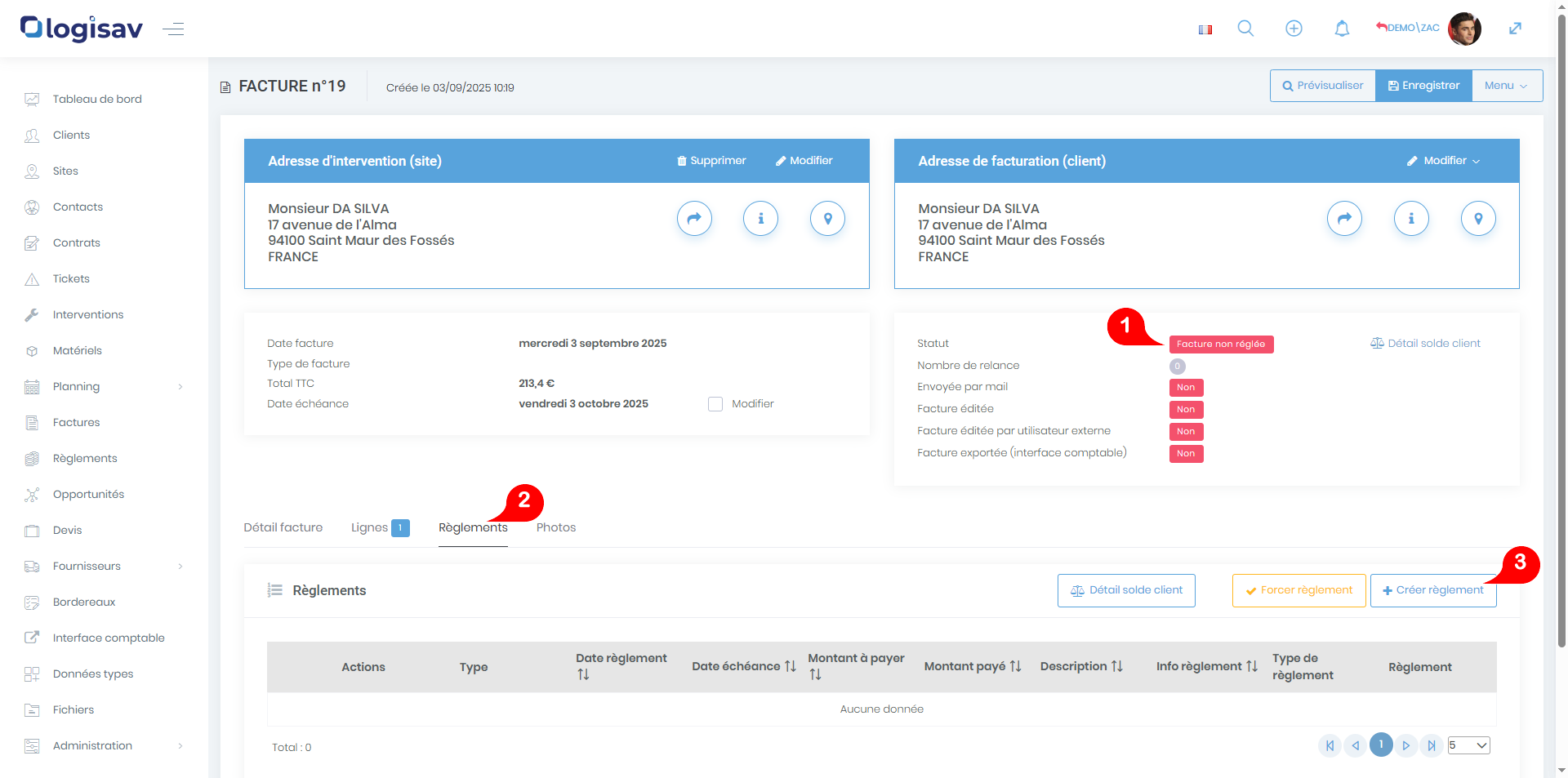Click info icon in billing address panel

pyautogui.click(x=1410, y=219)
